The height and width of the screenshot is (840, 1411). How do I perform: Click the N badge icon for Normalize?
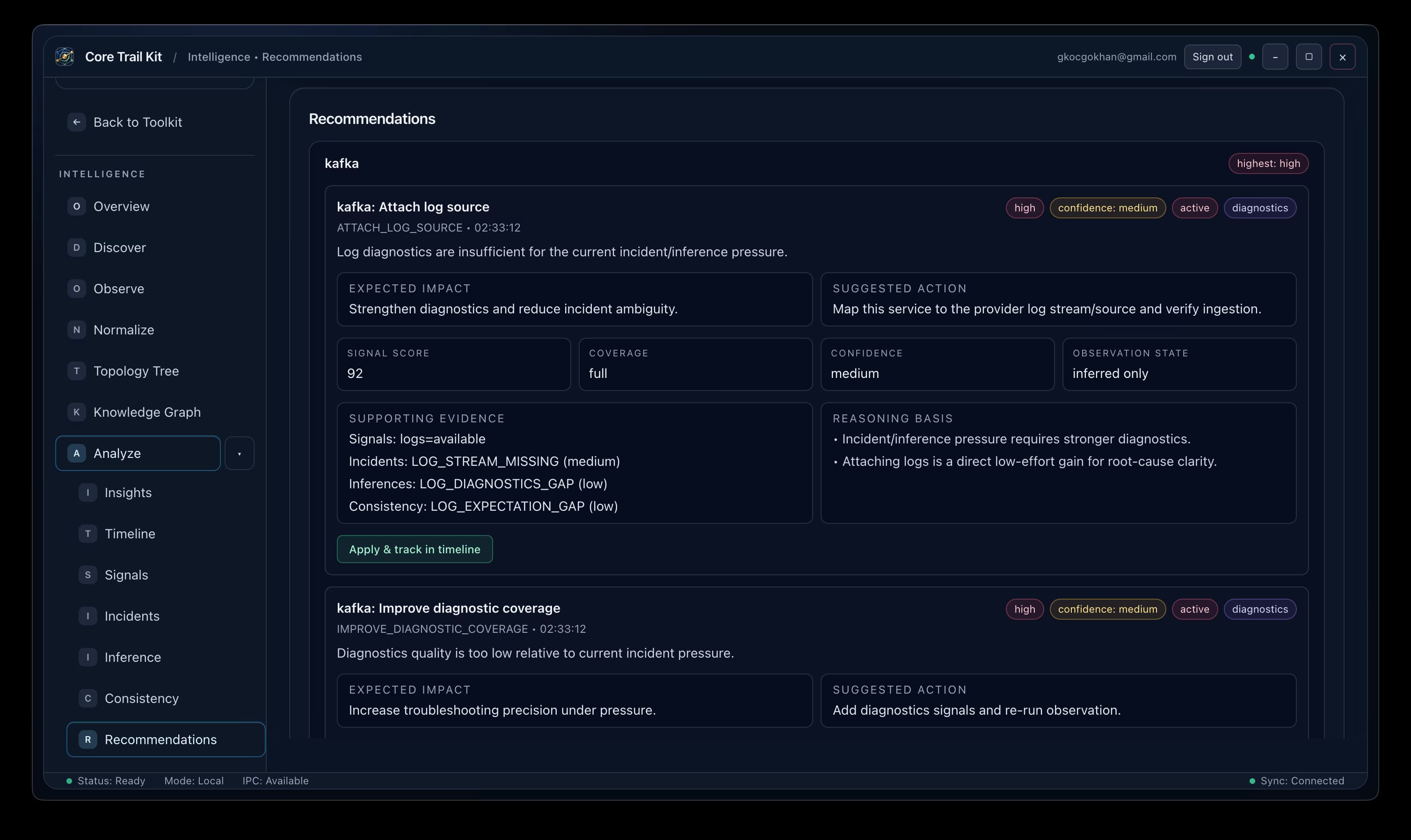point(76,330)
